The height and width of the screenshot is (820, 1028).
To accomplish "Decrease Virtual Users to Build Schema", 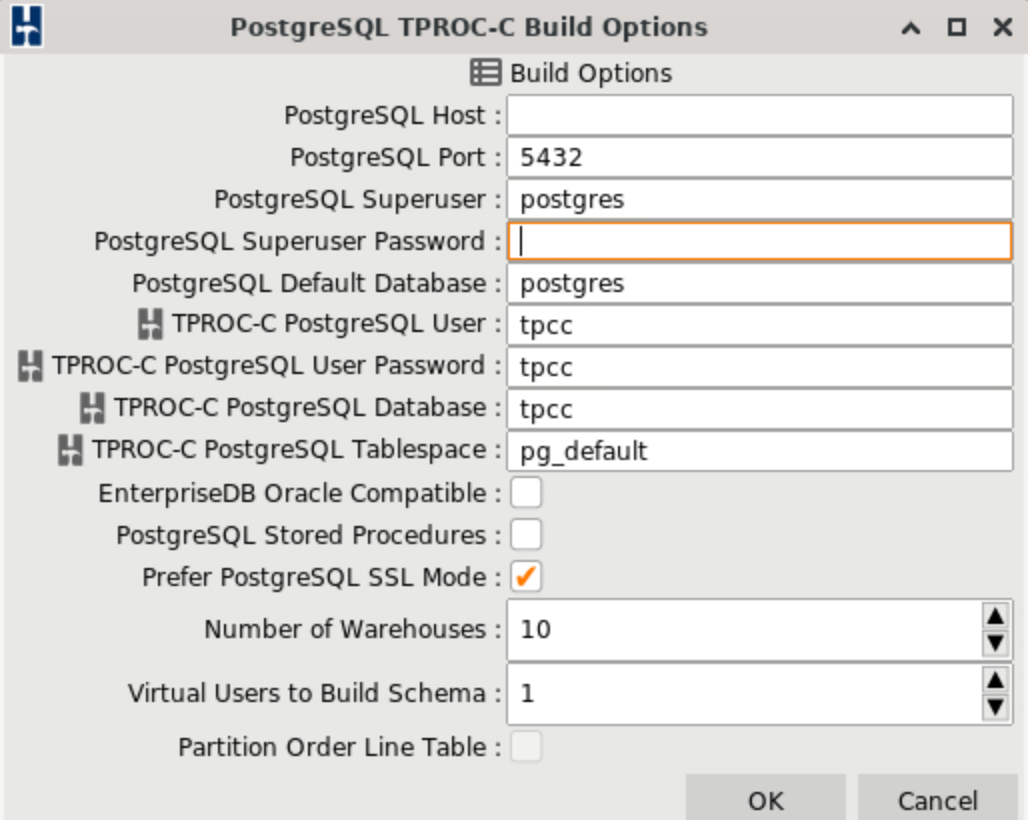I will pyautogui.click(x=995, y=708).
